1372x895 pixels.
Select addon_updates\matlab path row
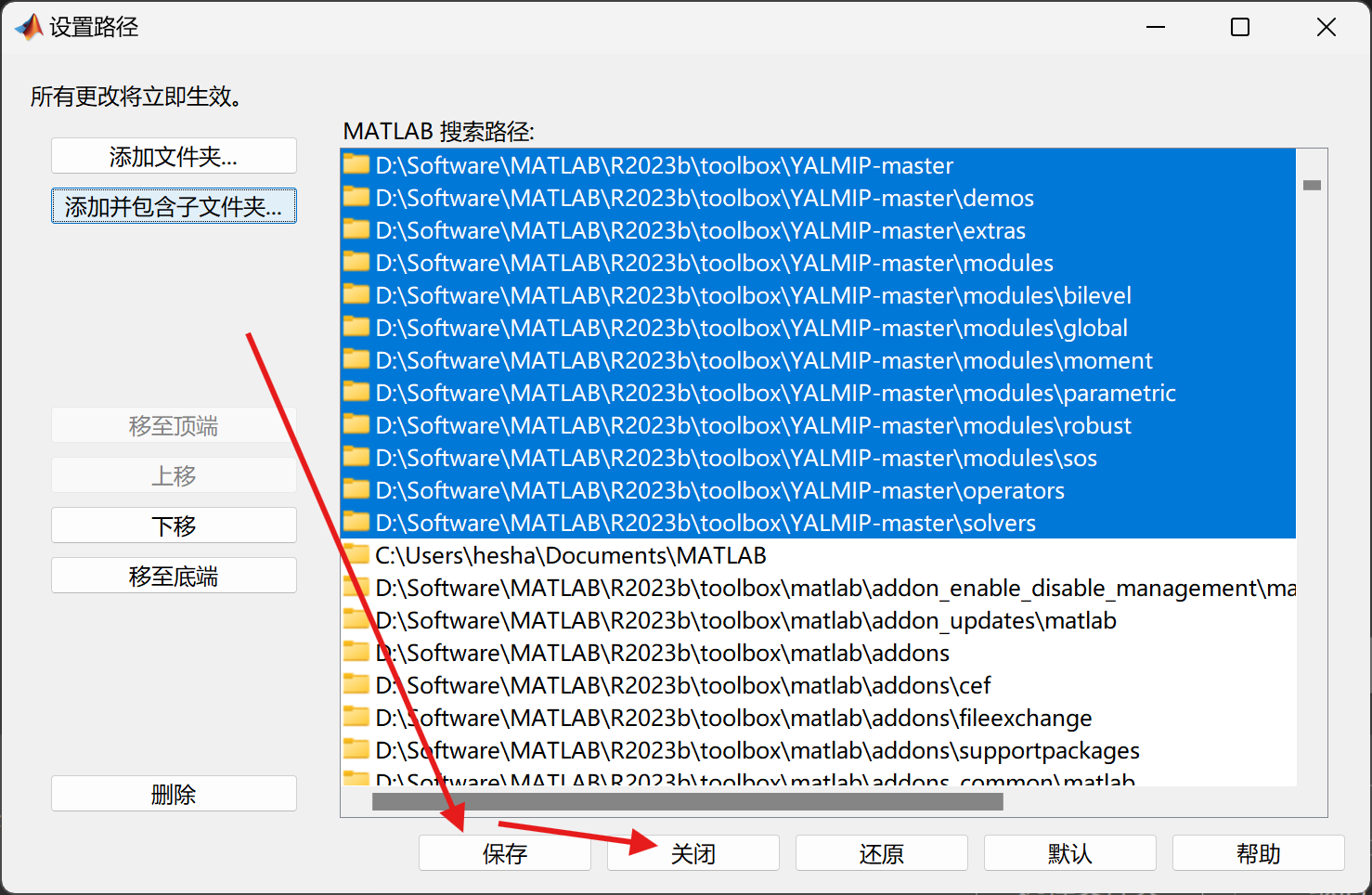[818, 620]
